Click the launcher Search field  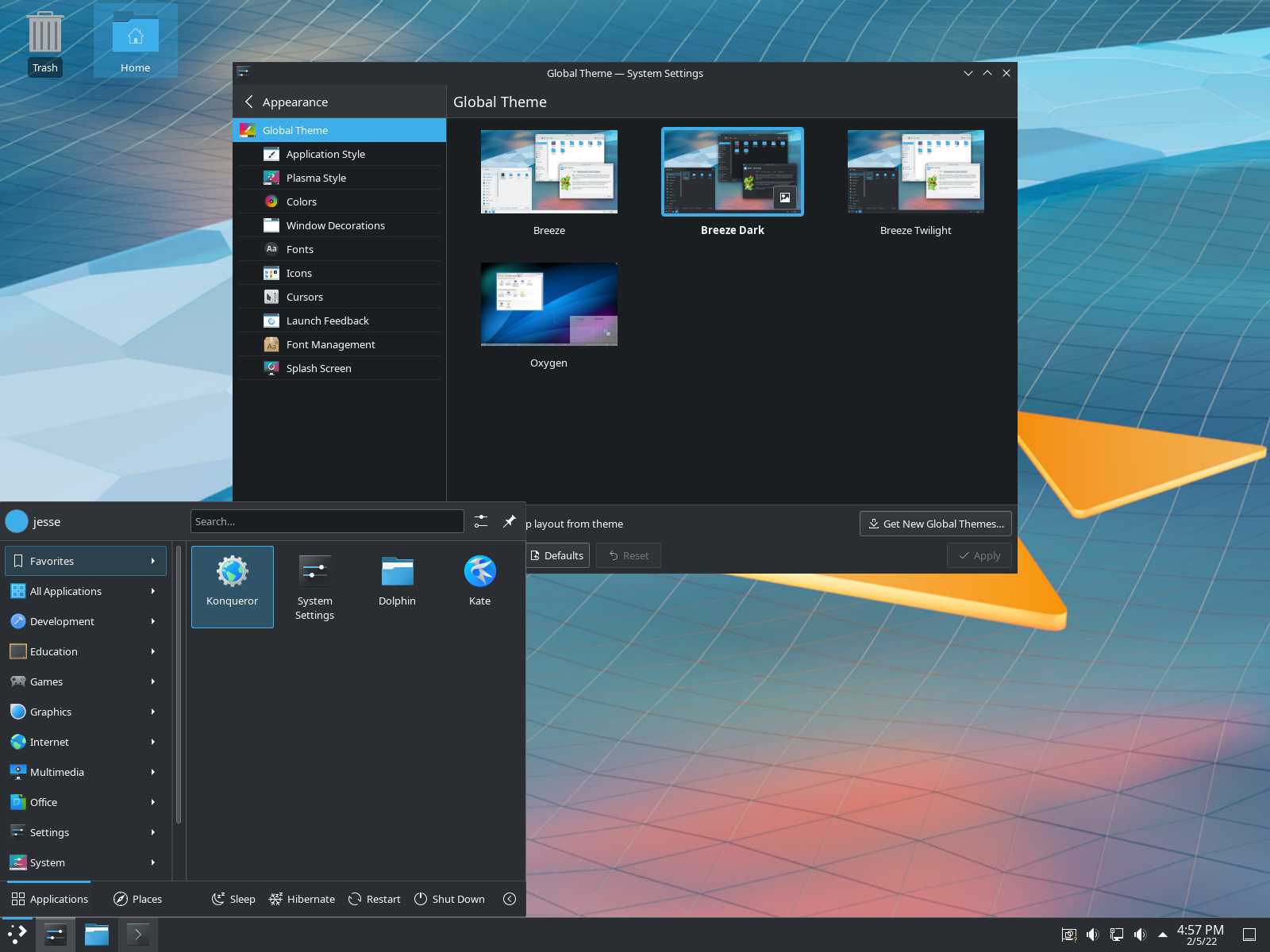pos(327,521)
